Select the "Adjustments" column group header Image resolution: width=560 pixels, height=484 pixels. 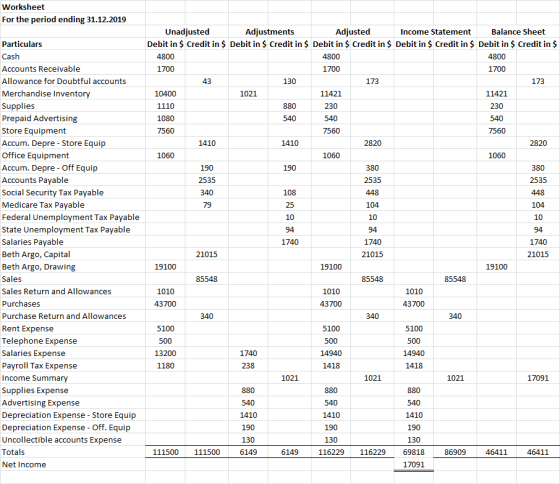tap(270, 32)
